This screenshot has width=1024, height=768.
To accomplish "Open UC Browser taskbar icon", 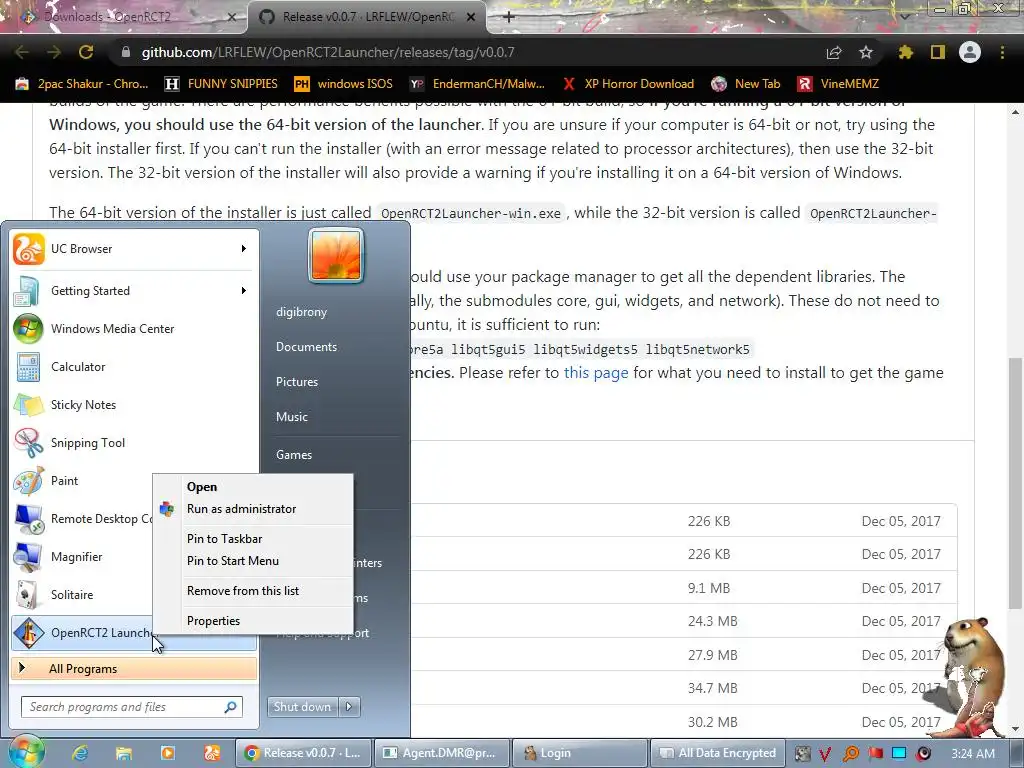I will coord(212,753).
